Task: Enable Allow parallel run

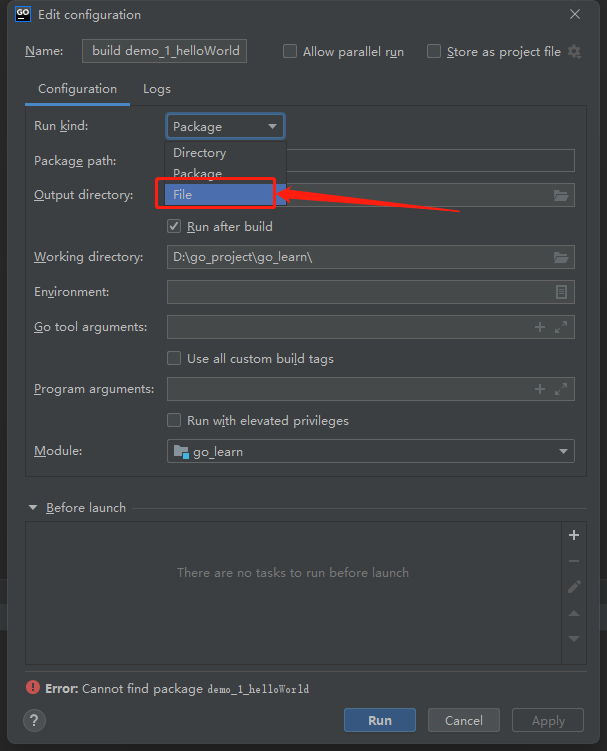Action: (x=290, y=51)
